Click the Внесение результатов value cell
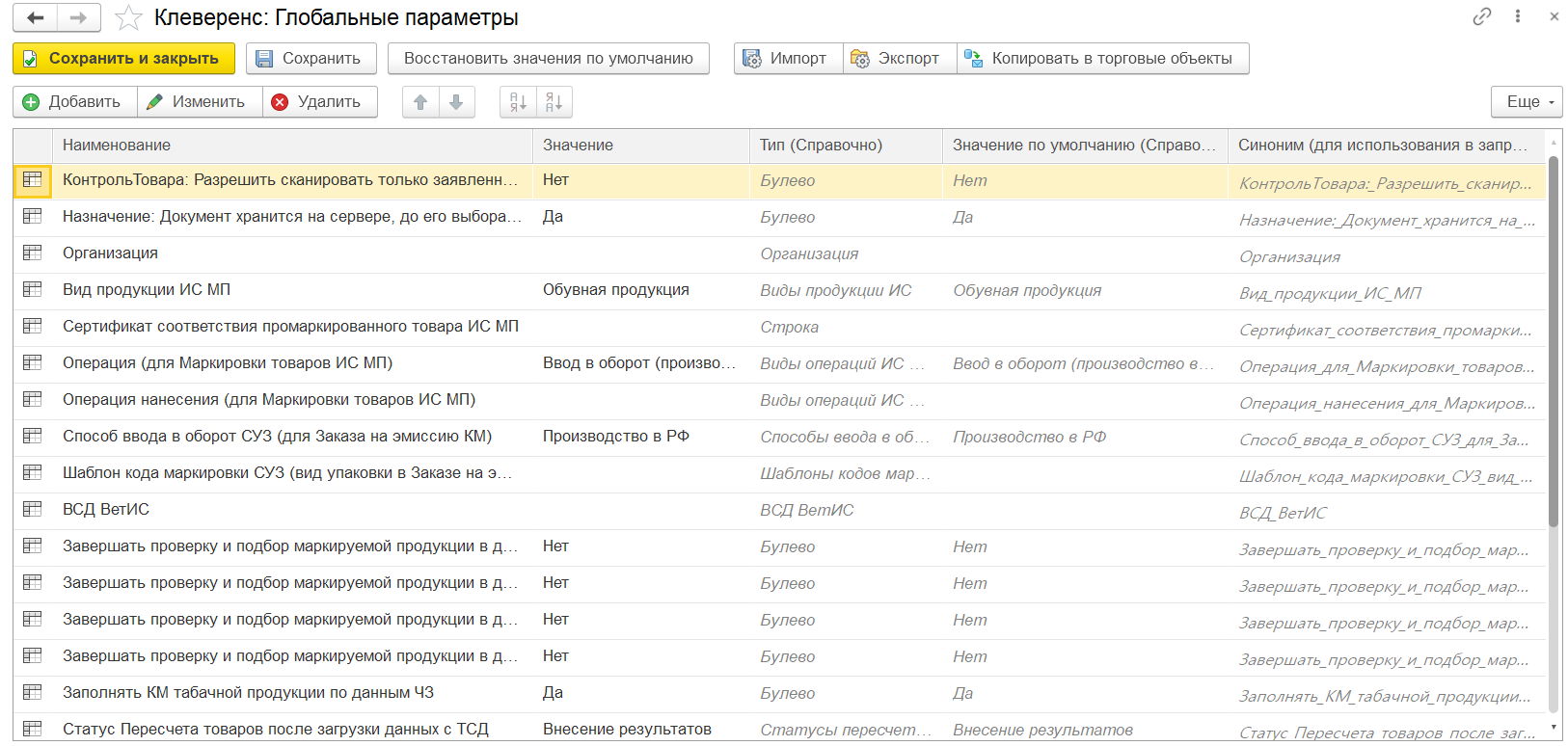The image size is (1568, 746). [x=641, y=729]
